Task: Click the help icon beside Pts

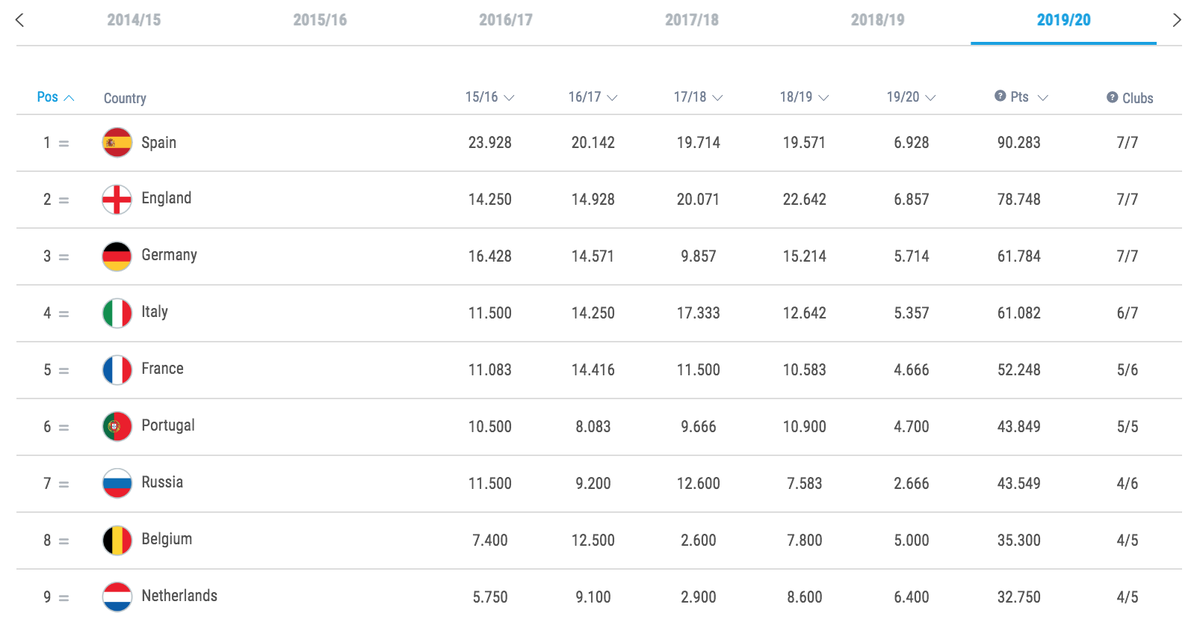Action: click(1000, 97)
